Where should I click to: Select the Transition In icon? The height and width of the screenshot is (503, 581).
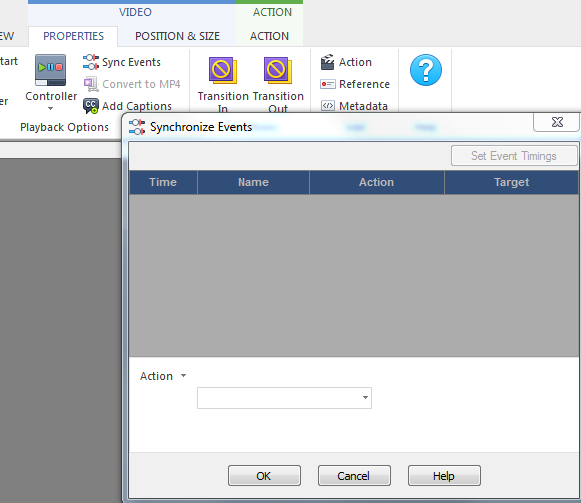(223, 70)
